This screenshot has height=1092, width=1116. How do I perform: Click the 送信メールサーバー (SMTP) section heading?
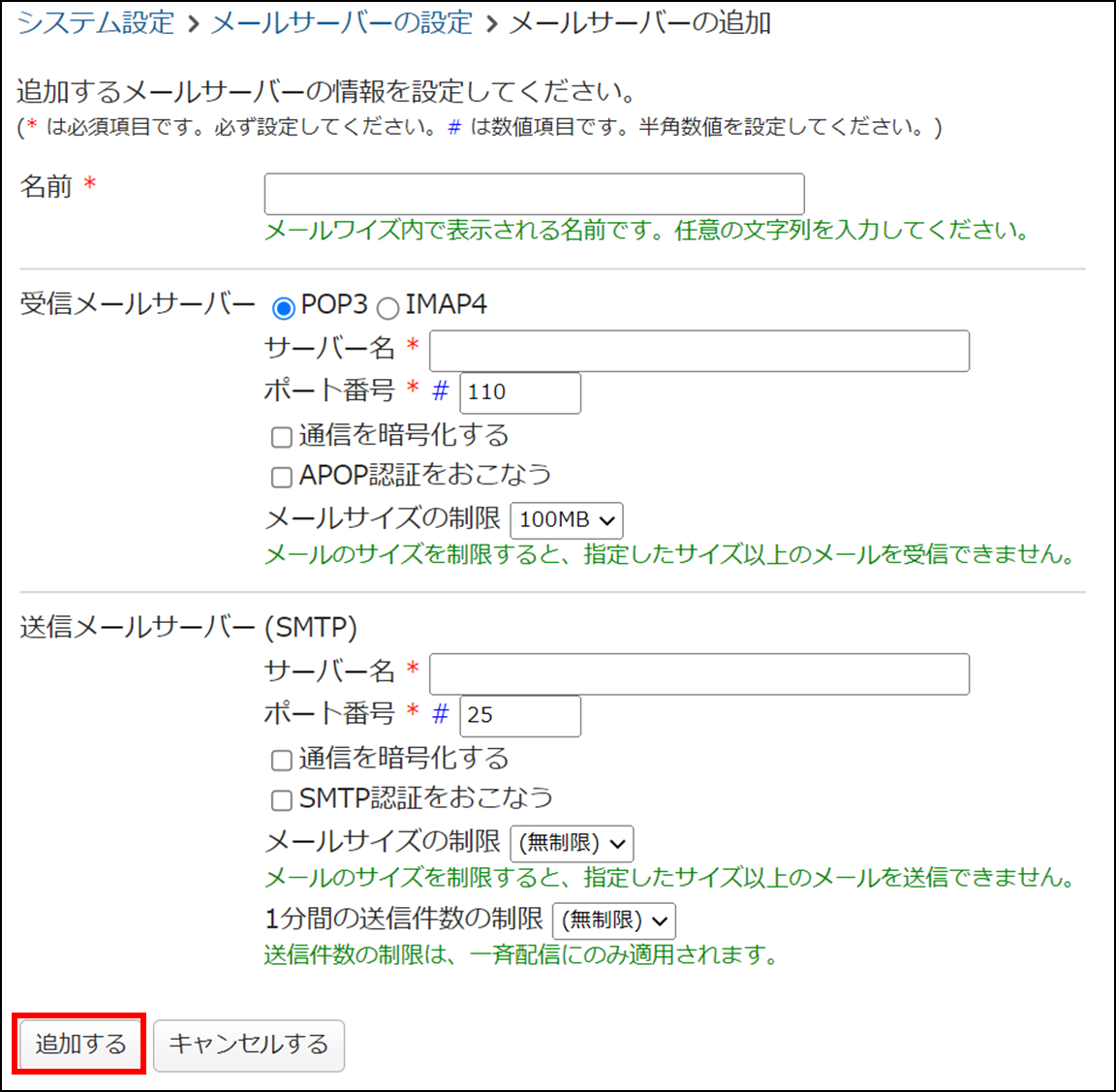pyautogui.click(x=188, y=627)
